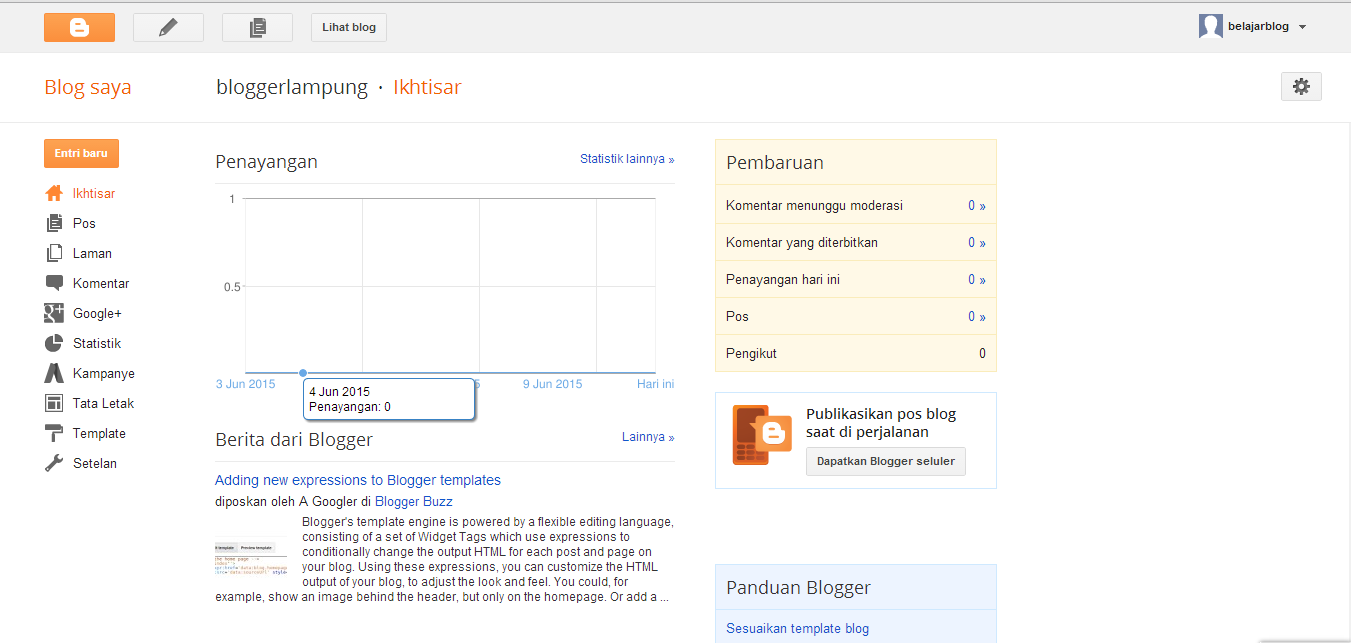Go to Statistik in the sidebar

tap(97, 343)
